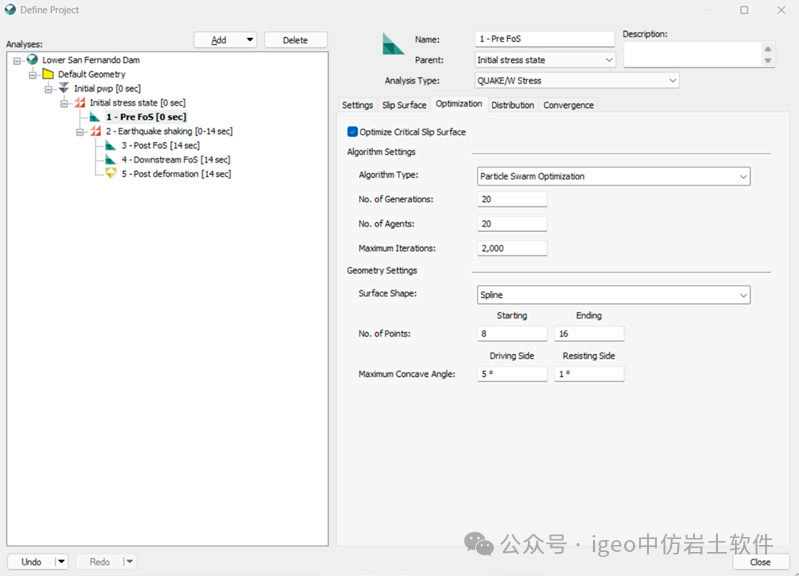This screenshot has width=799, height=576.
Task: Select the 5 - Post deformation analysis icon
Action: click(x=112, y=173)
